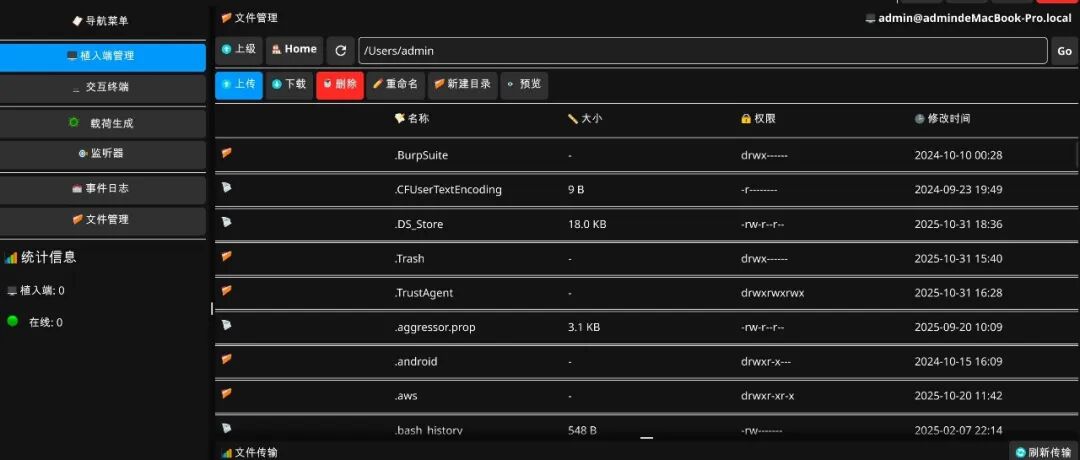
Task: Click the .CFUserTextEncoding file icon
Action: click(x=227, y=187)
